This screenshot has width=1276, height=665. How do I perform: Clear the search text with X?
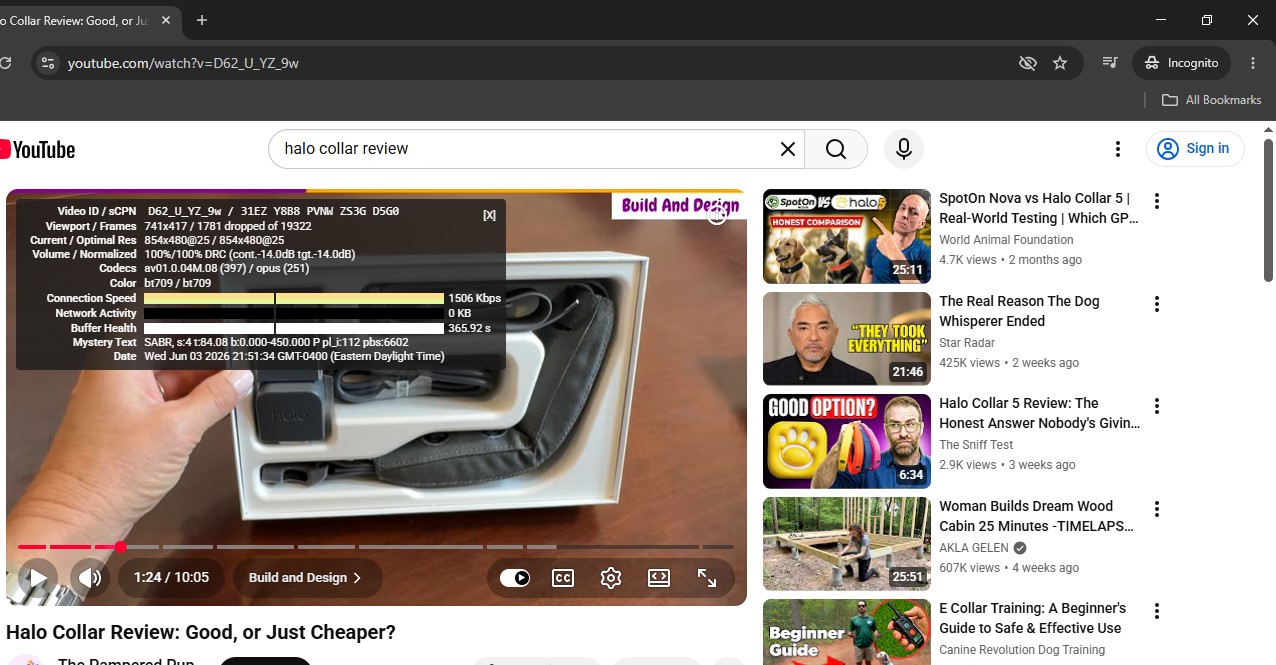pos(788,149)
